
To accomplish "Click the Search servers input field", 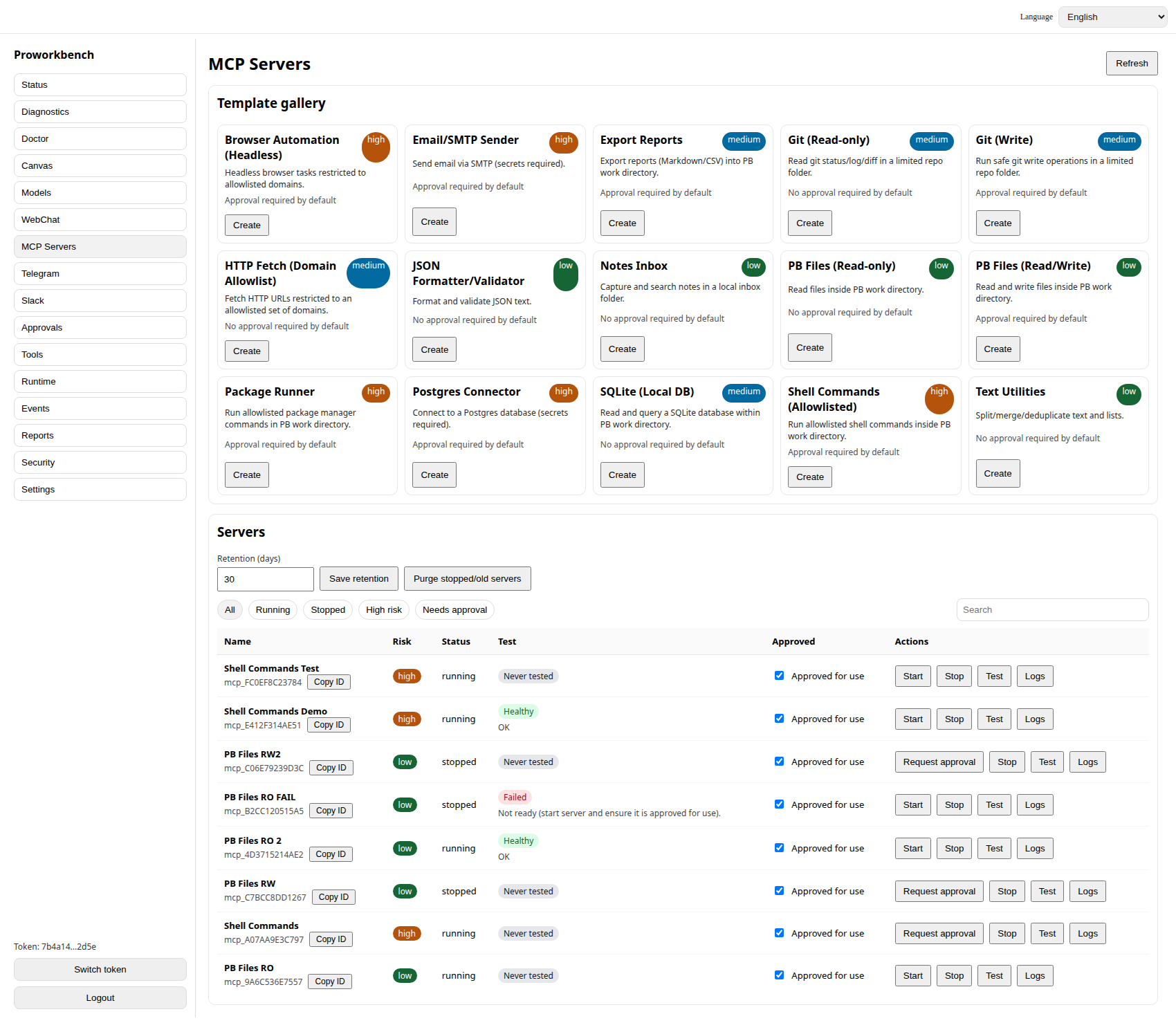I will tap(1052, 609).
